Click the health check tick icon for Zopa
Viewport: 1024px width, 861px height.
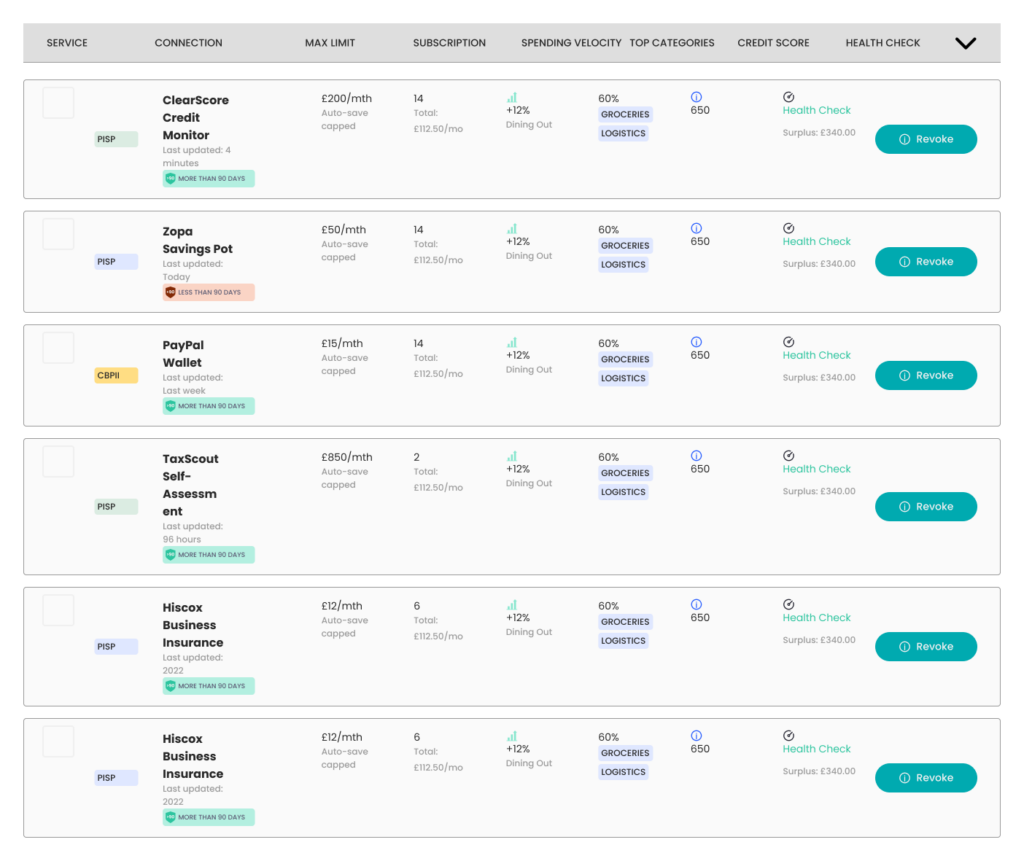[788, 228]
